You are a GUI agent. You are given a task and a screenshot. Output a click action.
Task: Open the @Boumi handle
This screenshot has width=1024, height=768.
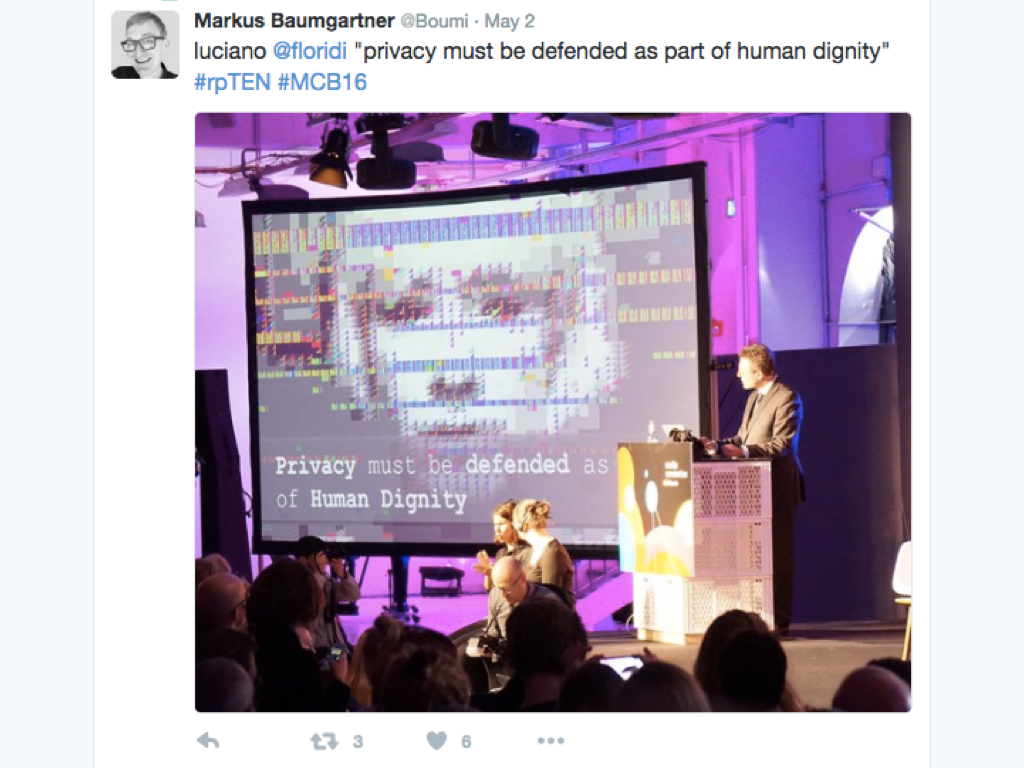[434, 21]
